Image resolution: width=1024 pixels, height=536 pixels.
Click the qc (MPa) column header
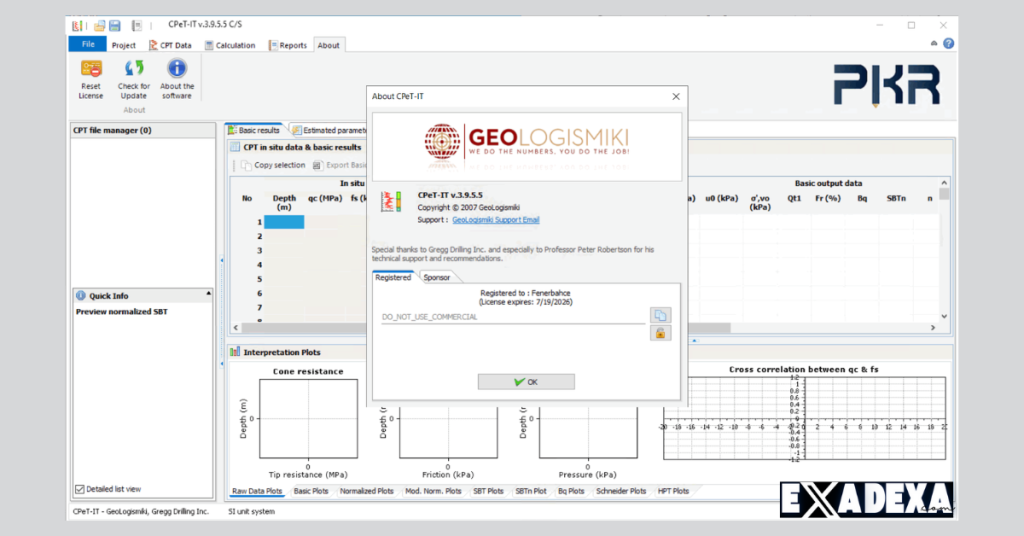point(325,198)
